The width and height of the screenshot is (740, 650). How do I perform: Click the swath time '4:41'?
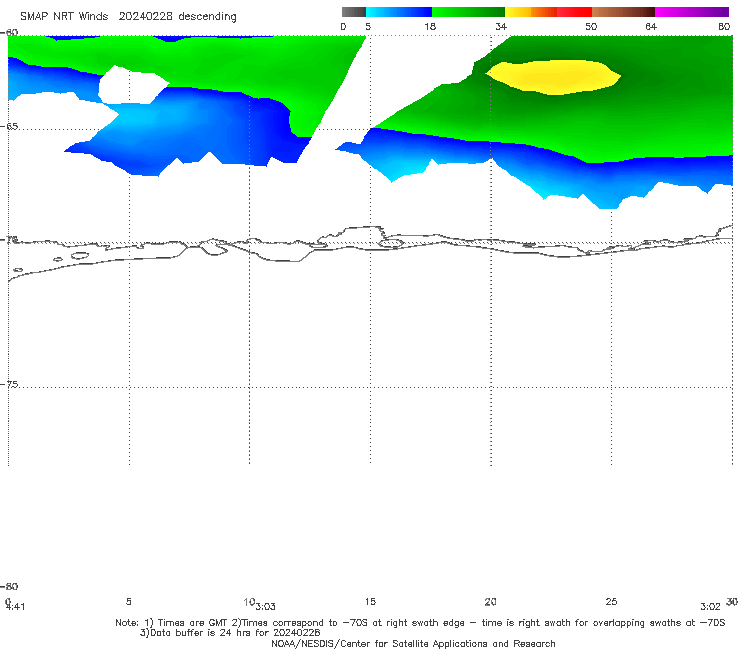pos(15,607)
